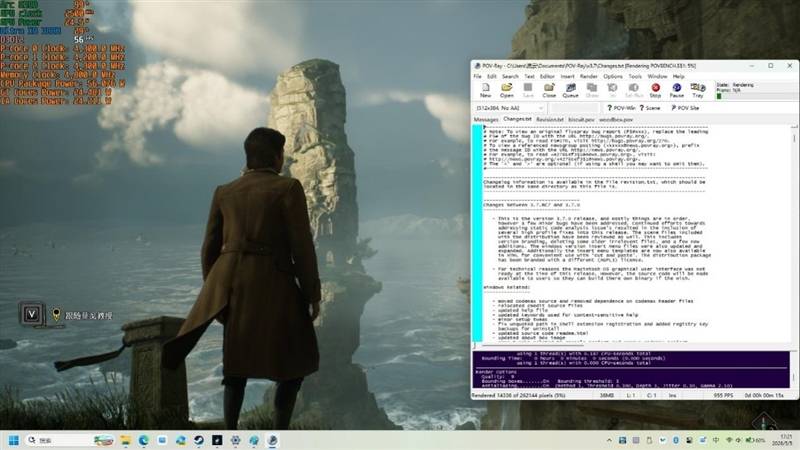Open the Scene help icon

click(x=650, y=108)
